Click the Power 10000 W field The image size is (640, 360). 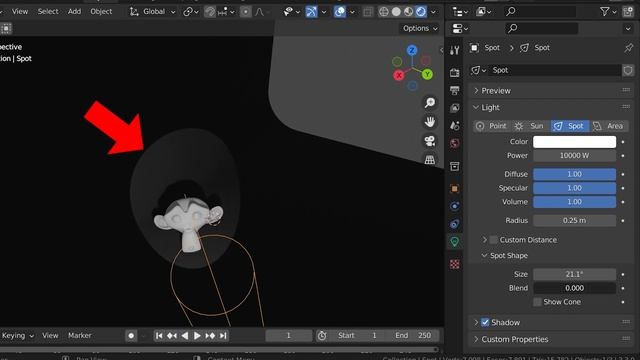[x=574, y=156]
